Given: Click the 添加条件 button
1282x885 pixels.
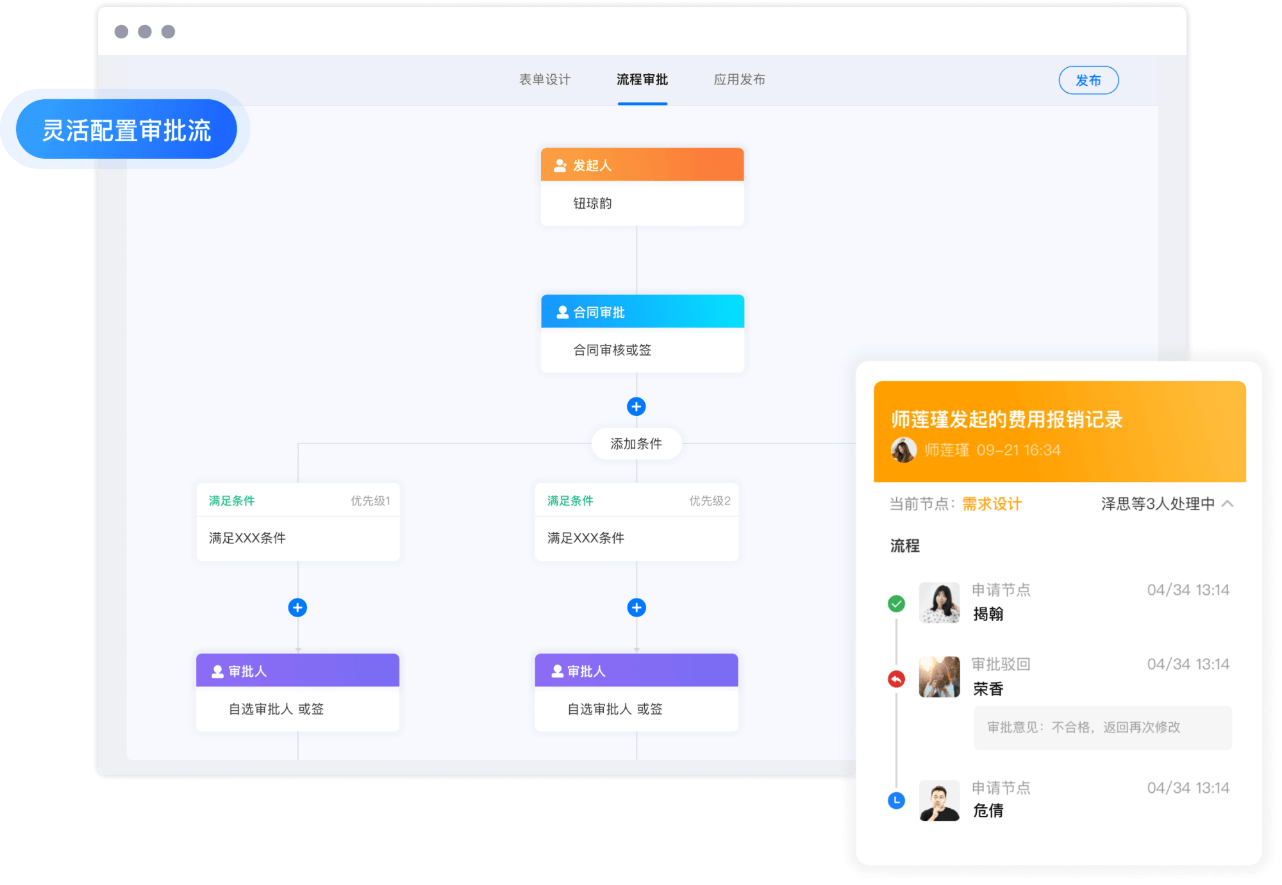Looking at the screenshot, I should (636, 444).
